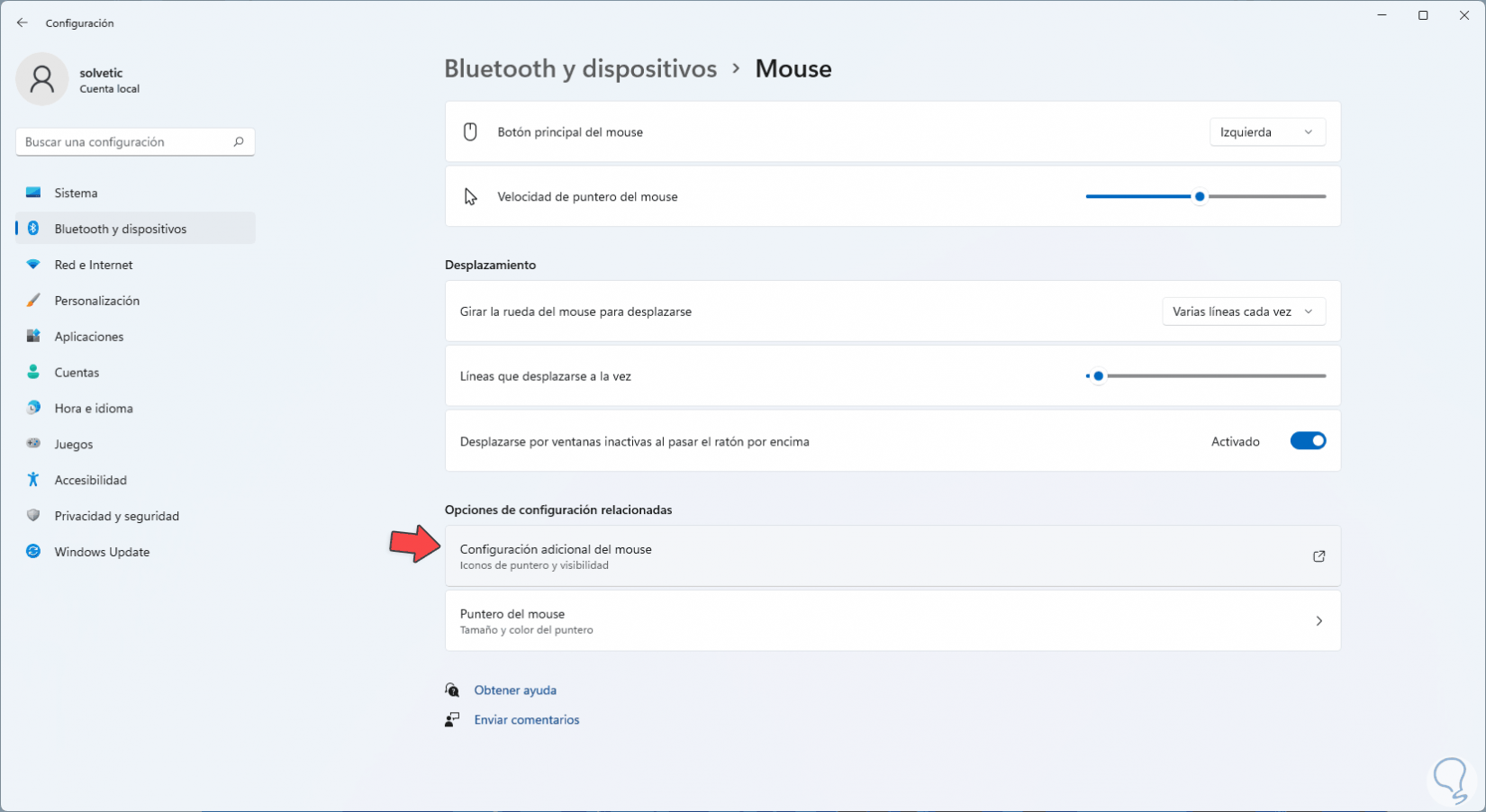
Task: Expand the Varias líneas cada vez dropdown
Action: pyautogui.click(x=1243, y=311)
